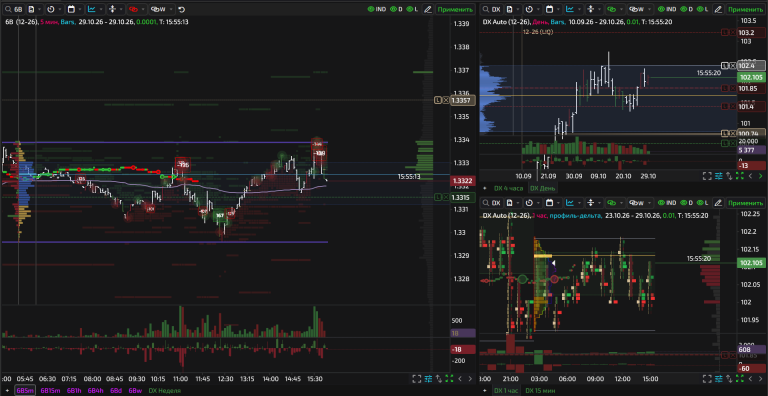Screen dimensions: 768x396
Task: Expand chart type dropdown arrow in 6B toolbar
Action: coord(100,9)
